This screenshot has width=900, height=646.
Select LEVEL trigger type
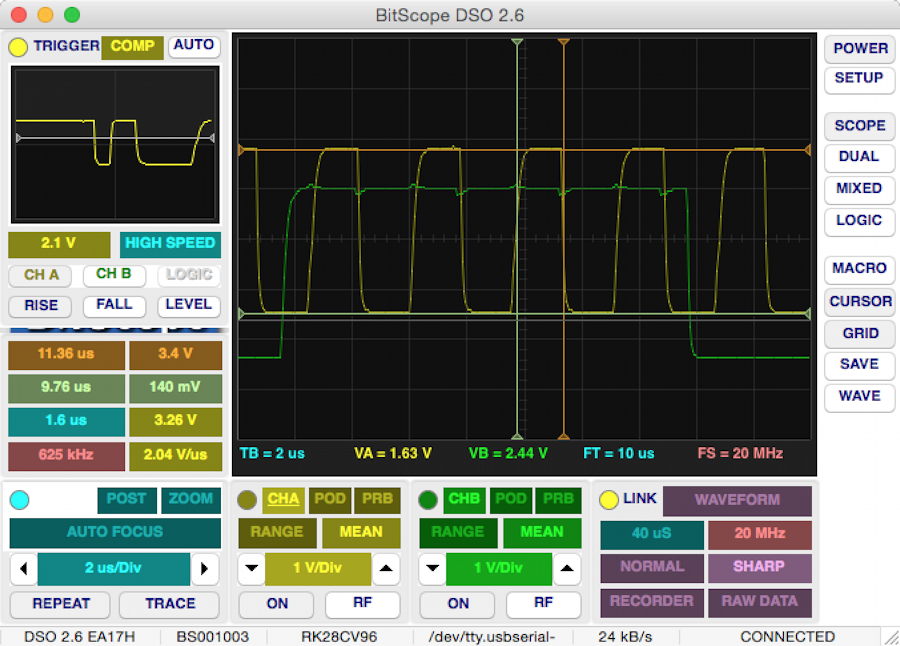(x=189, y=305)
